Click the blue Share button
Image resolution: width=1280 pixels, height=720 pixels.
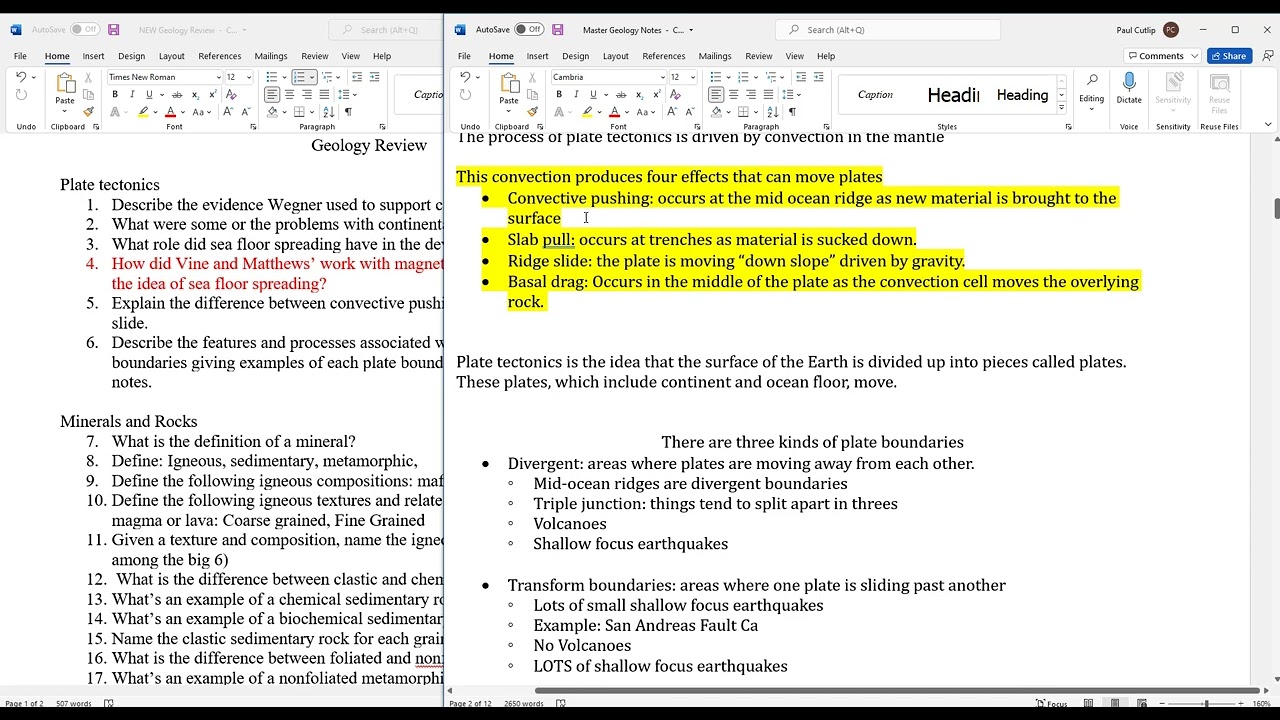(1229, 56)
